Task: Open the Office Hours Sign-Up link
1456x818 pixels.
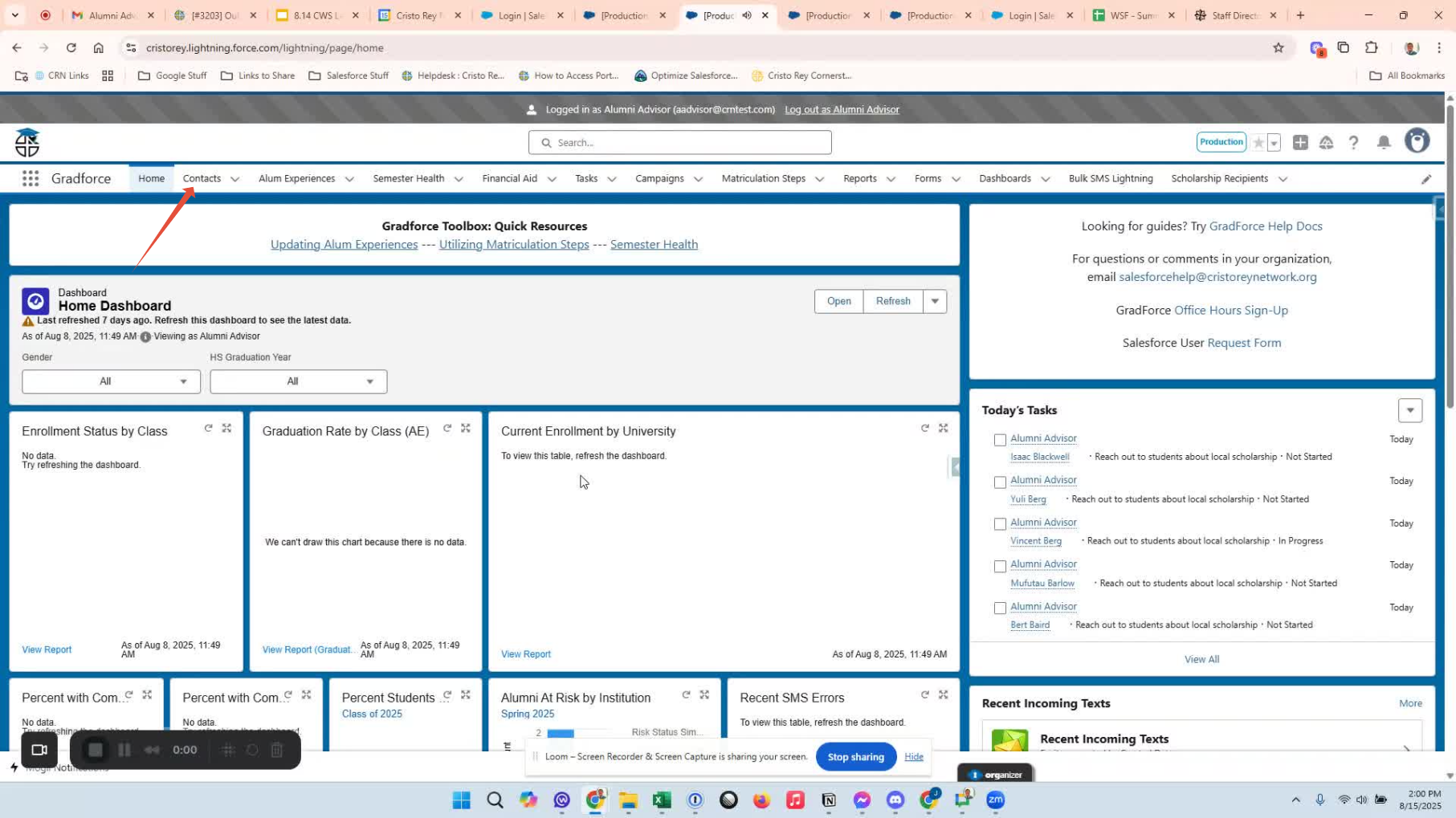Action: (x=1230, y=311)
